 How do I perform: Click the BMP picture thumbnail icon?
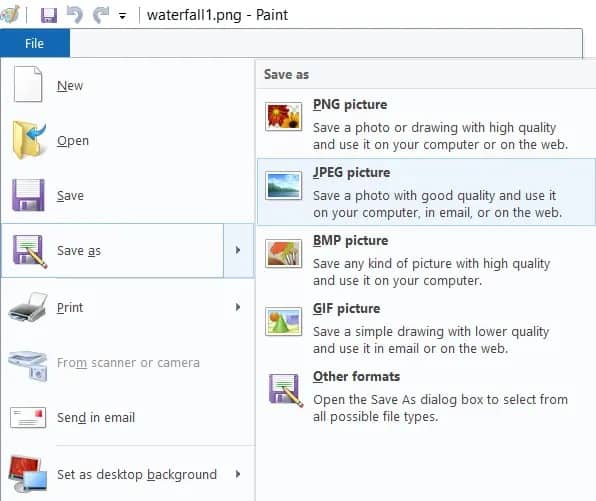[284, 254]
